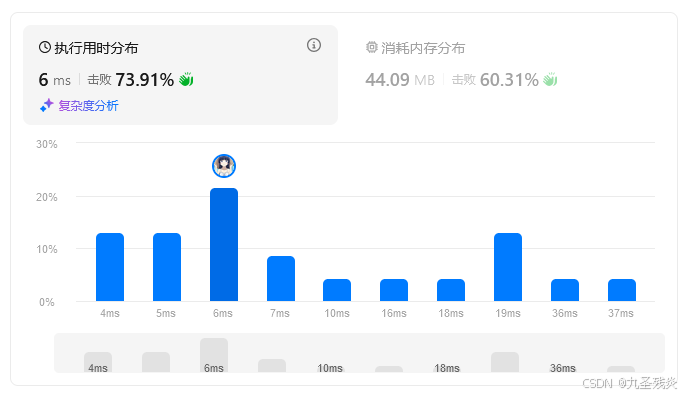686x397 pixels.
Task: Click the 5ms x-axis label
Action: [x=166, y=313]
